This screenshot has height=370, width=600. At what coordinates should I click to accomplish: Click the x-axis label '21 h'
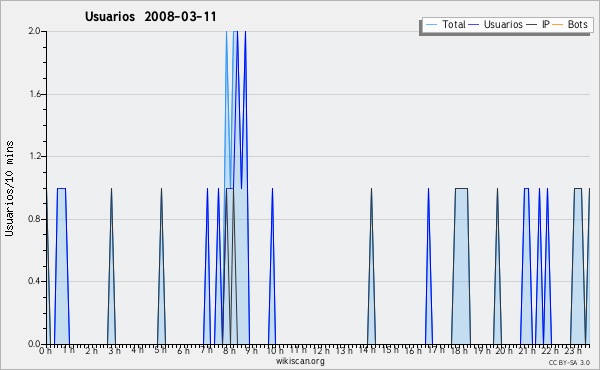click(x=528, y=351)
